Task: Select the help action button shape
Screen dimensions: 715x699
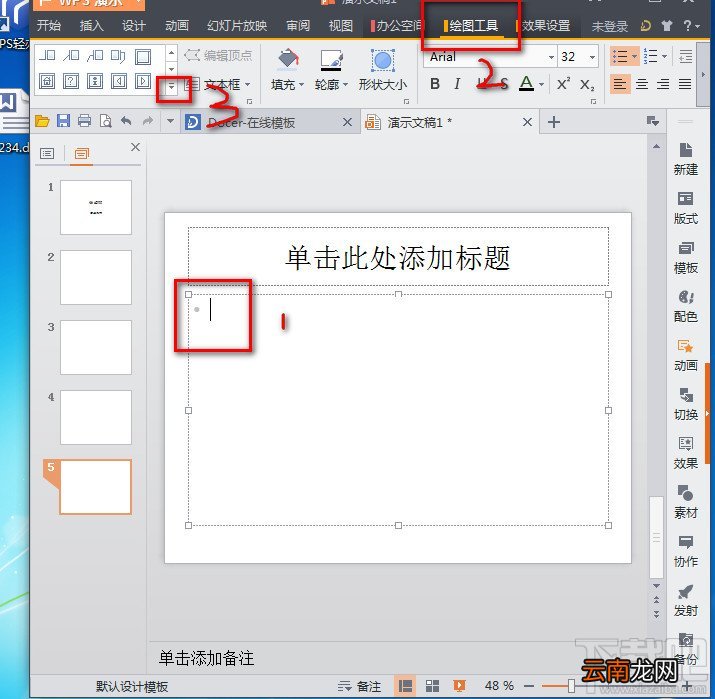Action: click(71, 82)
